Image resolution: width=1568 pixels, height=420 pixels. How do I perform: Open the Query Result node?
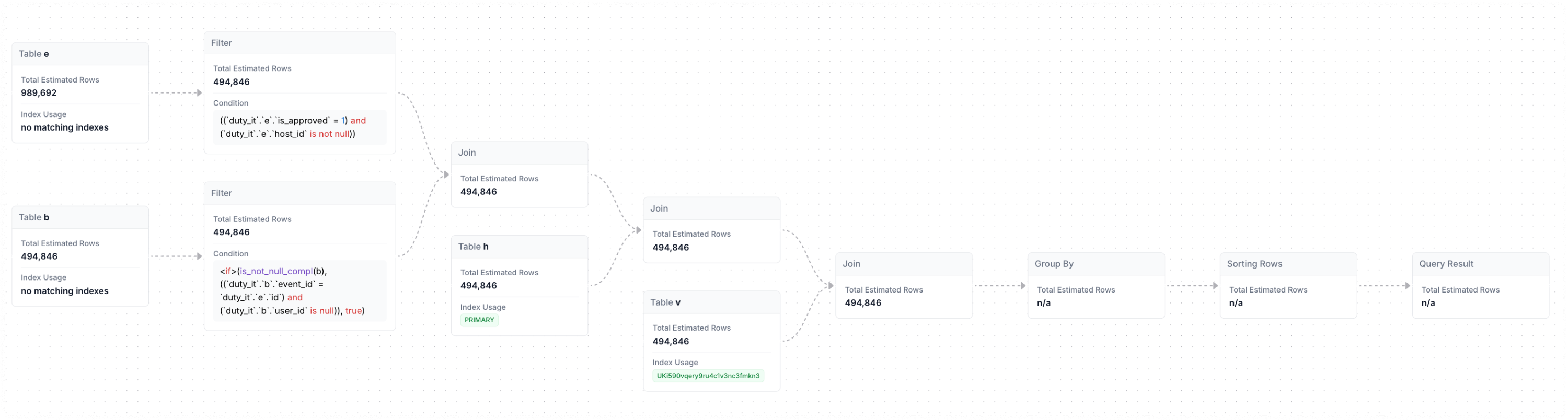click(1480, 285)
